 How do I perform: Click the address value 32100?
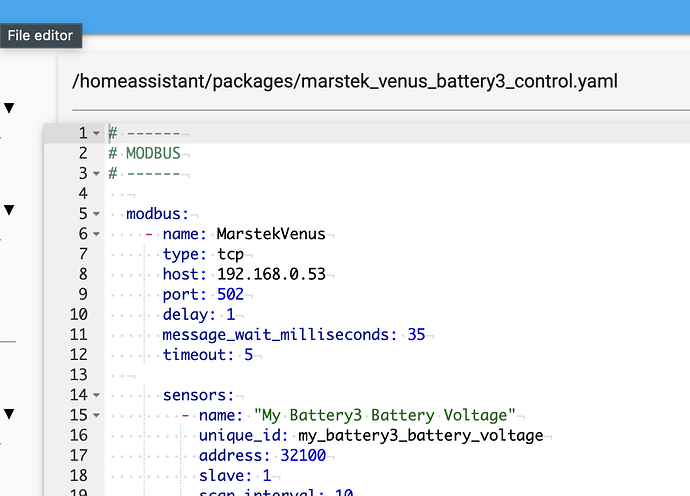tap(303, 456)
